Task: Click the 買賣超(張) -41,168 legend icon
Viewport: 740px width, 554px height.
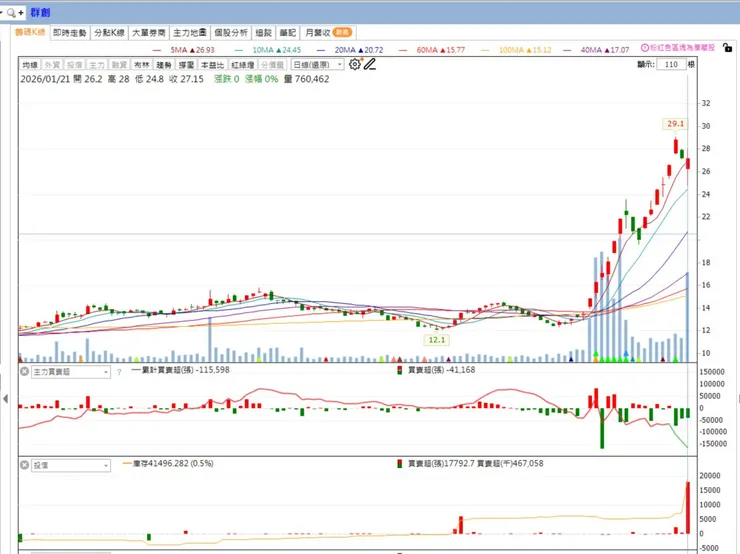Action: pyautogui.click(x=399, y=370)
